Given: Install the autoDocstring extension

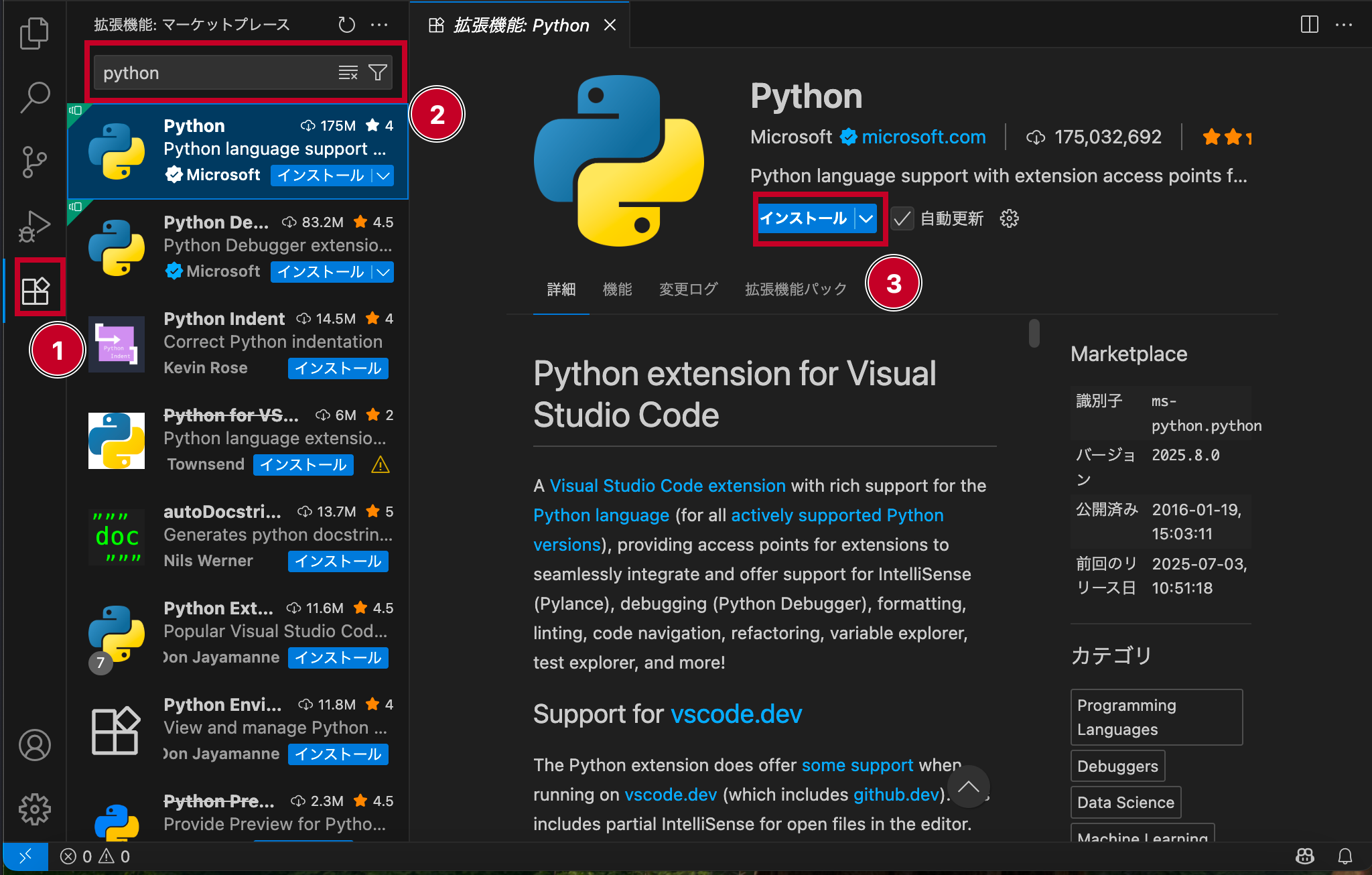Looking at the screenshot, I should 338,561.
